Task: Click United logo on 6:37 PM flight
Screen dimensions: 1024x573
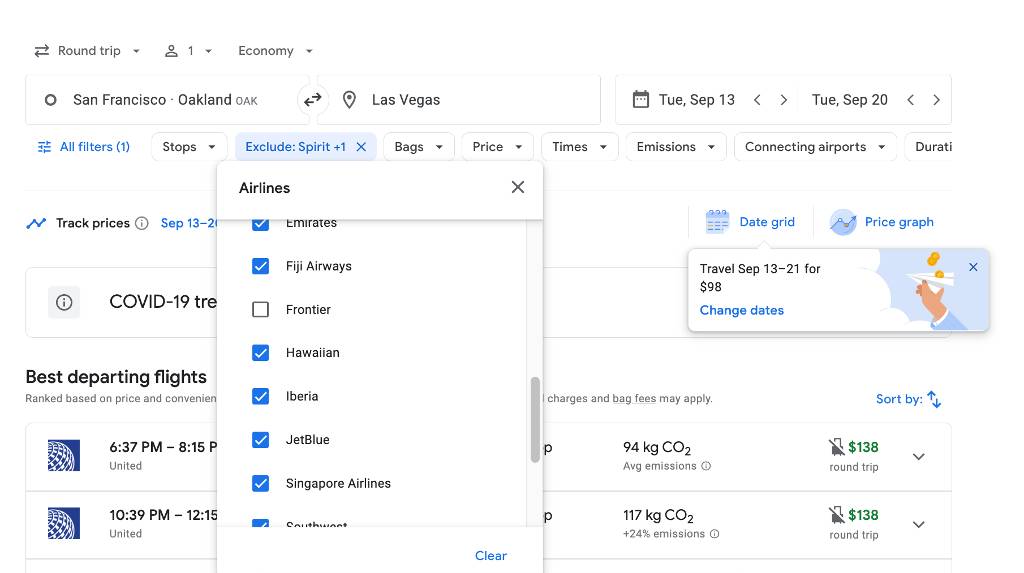Action: click(64, 455)
